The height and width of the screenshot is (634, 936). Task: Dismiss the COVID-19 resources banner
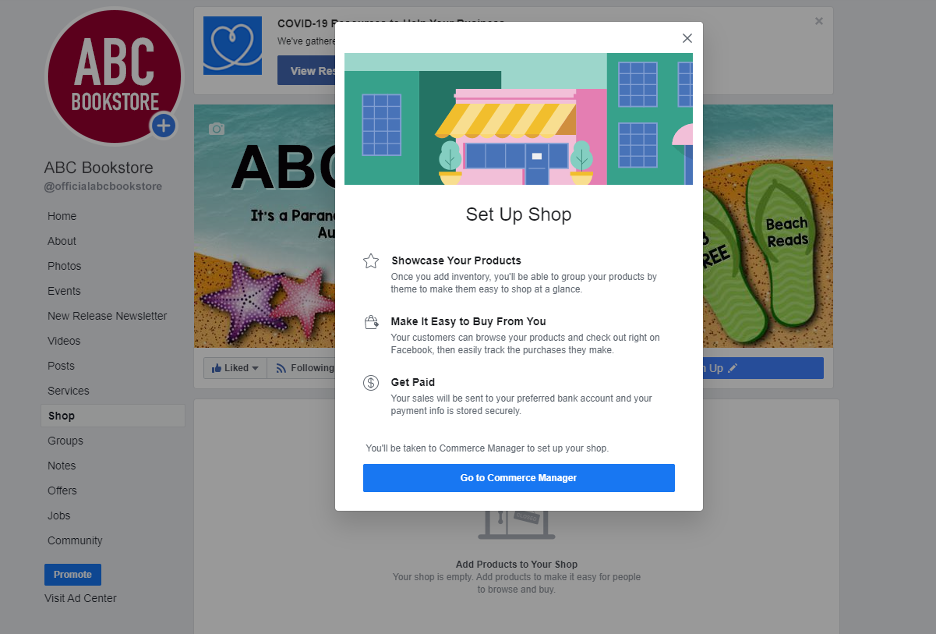(x=819, y=21)
